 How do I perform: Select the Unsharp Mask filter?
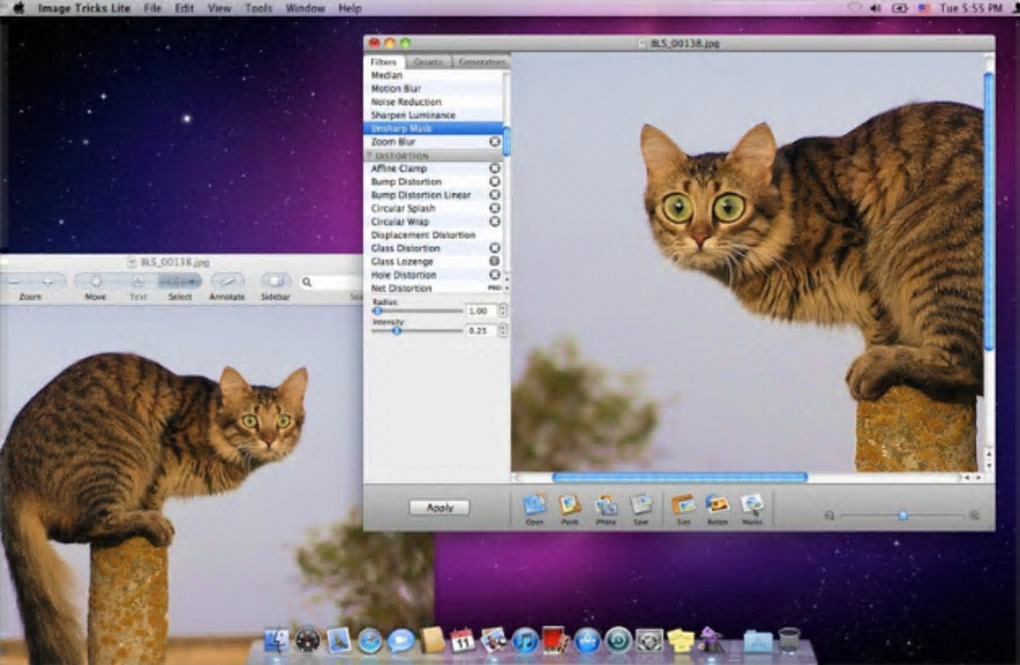433,128
